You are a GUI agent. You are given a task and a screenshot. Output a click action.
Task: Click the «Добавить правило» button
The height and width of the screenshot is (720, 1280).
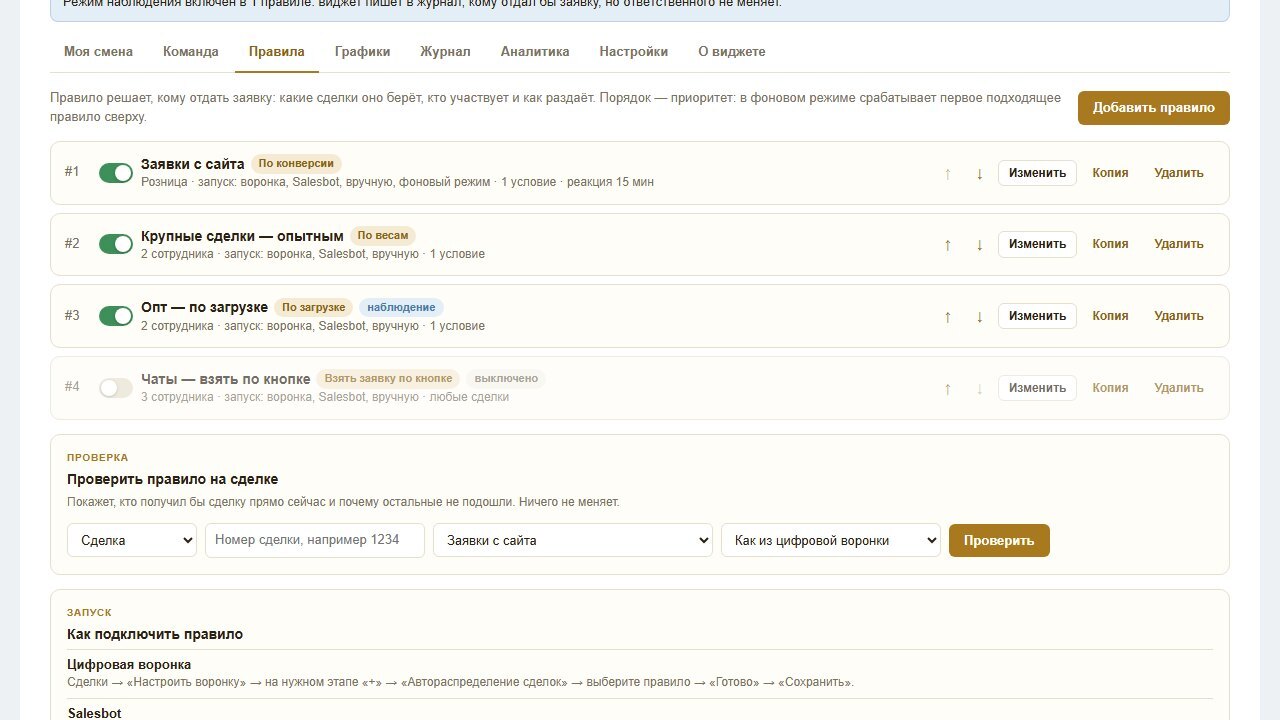pyautogui.click(x=1154, y=108)
